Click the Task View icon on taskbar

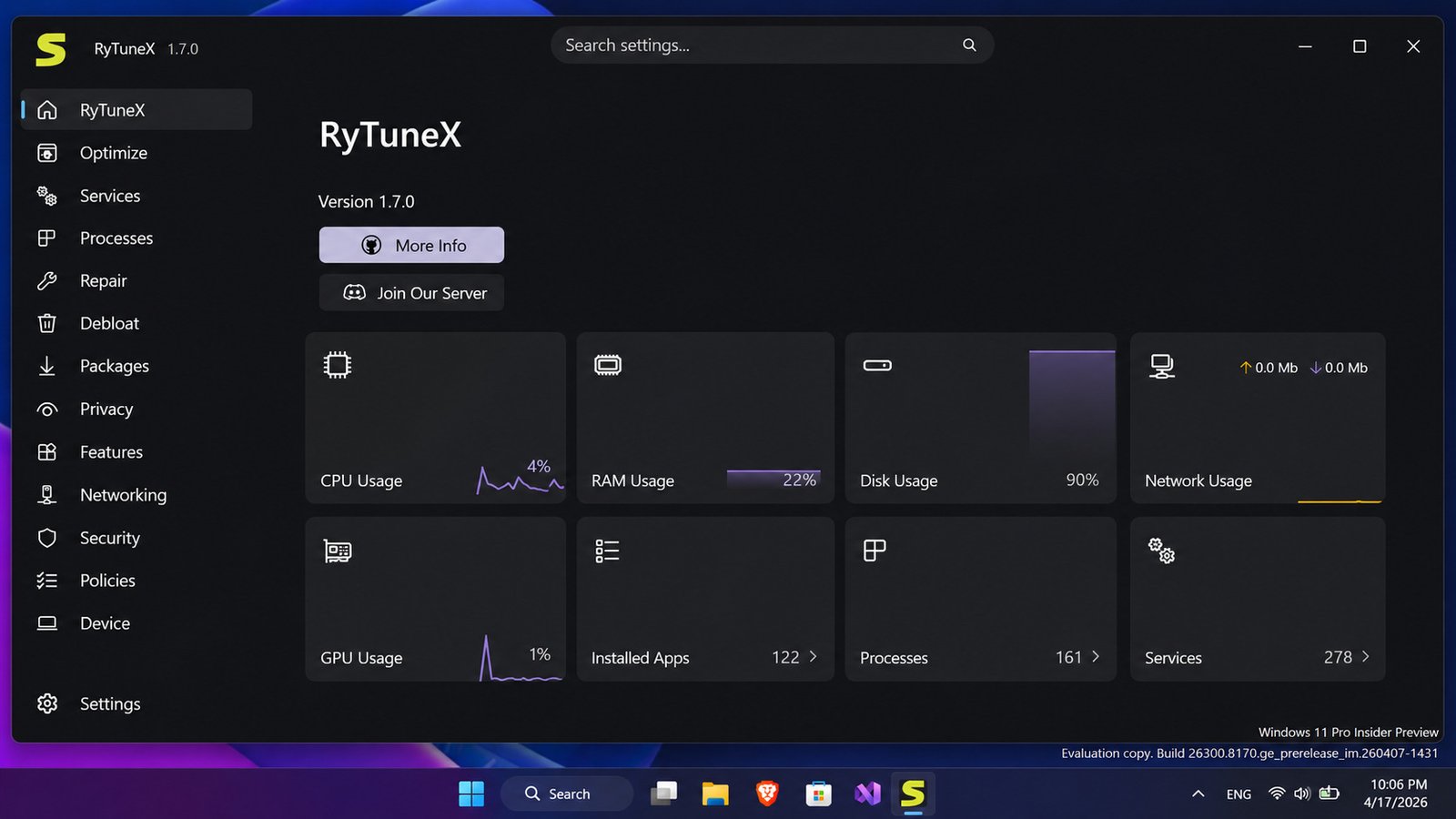(664, 794)
